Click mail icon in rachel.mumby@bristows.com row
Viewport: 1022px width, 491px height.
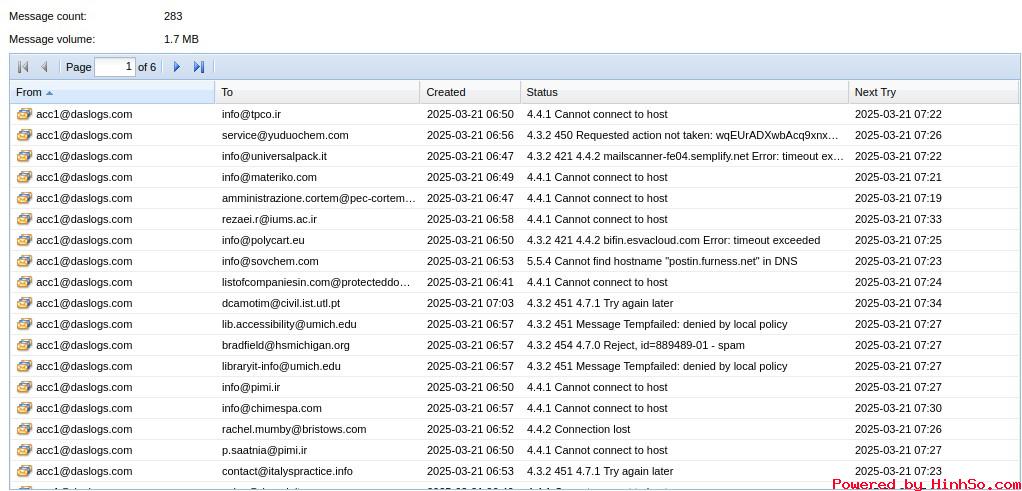pos(24,429)
